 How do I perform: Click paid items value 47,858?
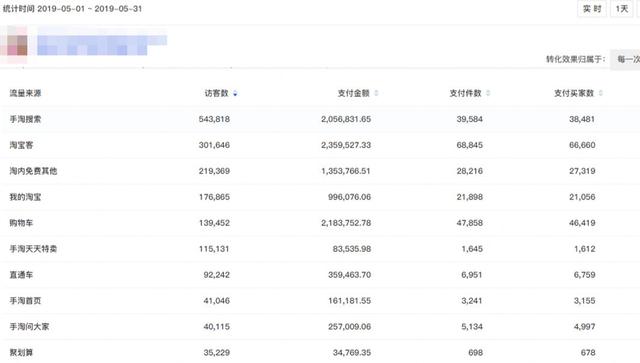tap(470, 223)
